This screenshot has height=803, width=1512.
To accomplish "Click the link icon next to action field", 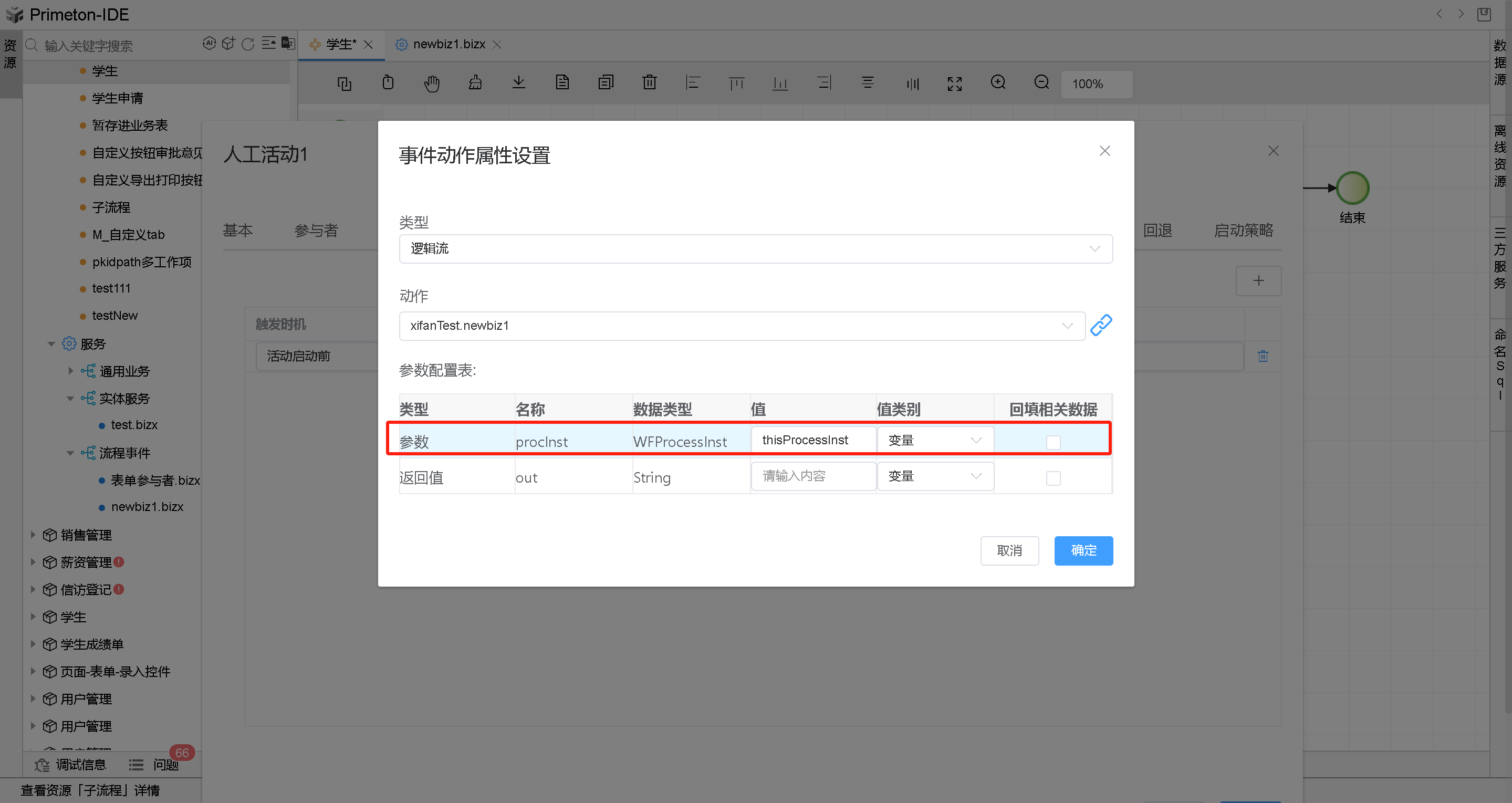I will click(1101, 325).
